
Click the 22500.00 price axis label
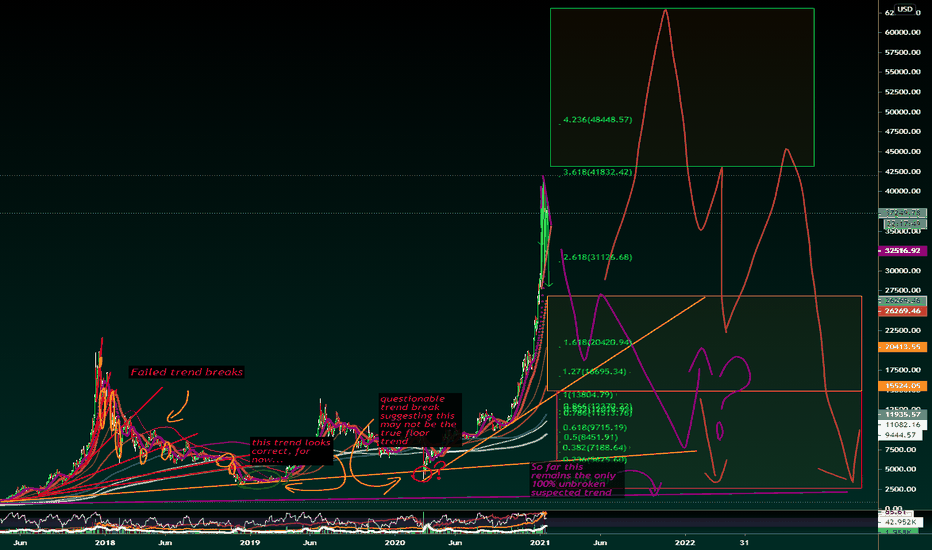(903, 331)
